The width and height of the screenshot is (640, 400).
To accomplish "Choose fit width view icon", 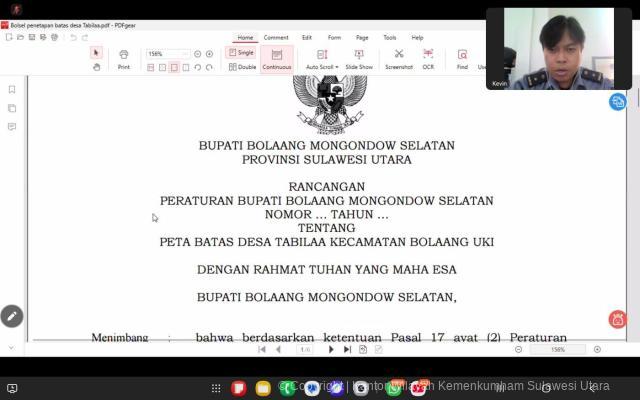I will click(x=174, y=67).
